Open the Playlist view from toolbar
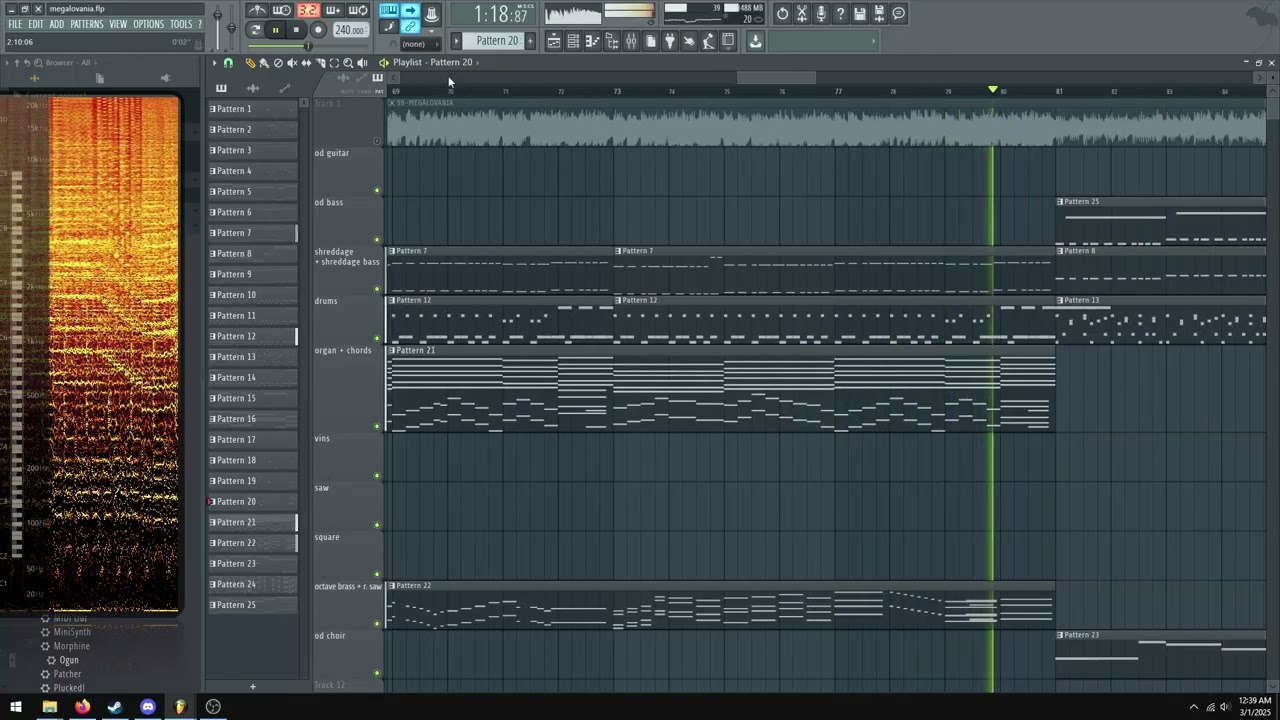Screen dimensions: 1280x720 click(553, 41)
